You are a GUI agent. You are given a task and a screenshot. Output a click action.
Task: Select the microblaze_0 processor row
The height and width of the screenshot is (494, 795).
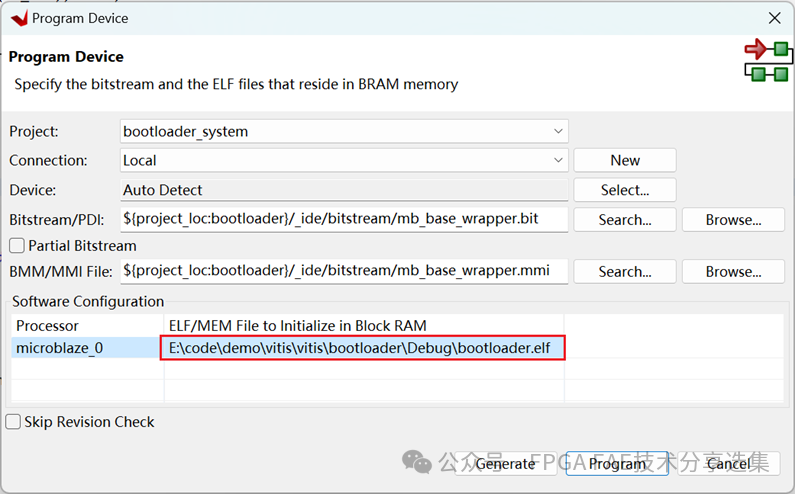[87, 348]
